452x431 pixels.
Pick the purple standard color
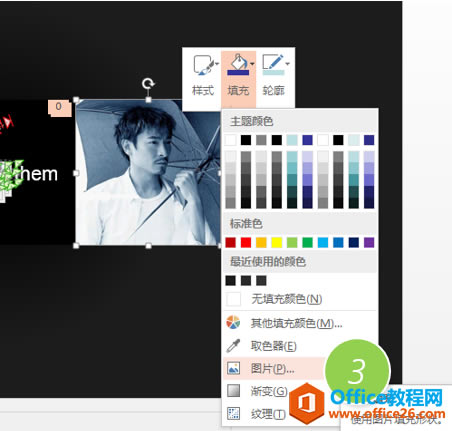click(369, 242)
